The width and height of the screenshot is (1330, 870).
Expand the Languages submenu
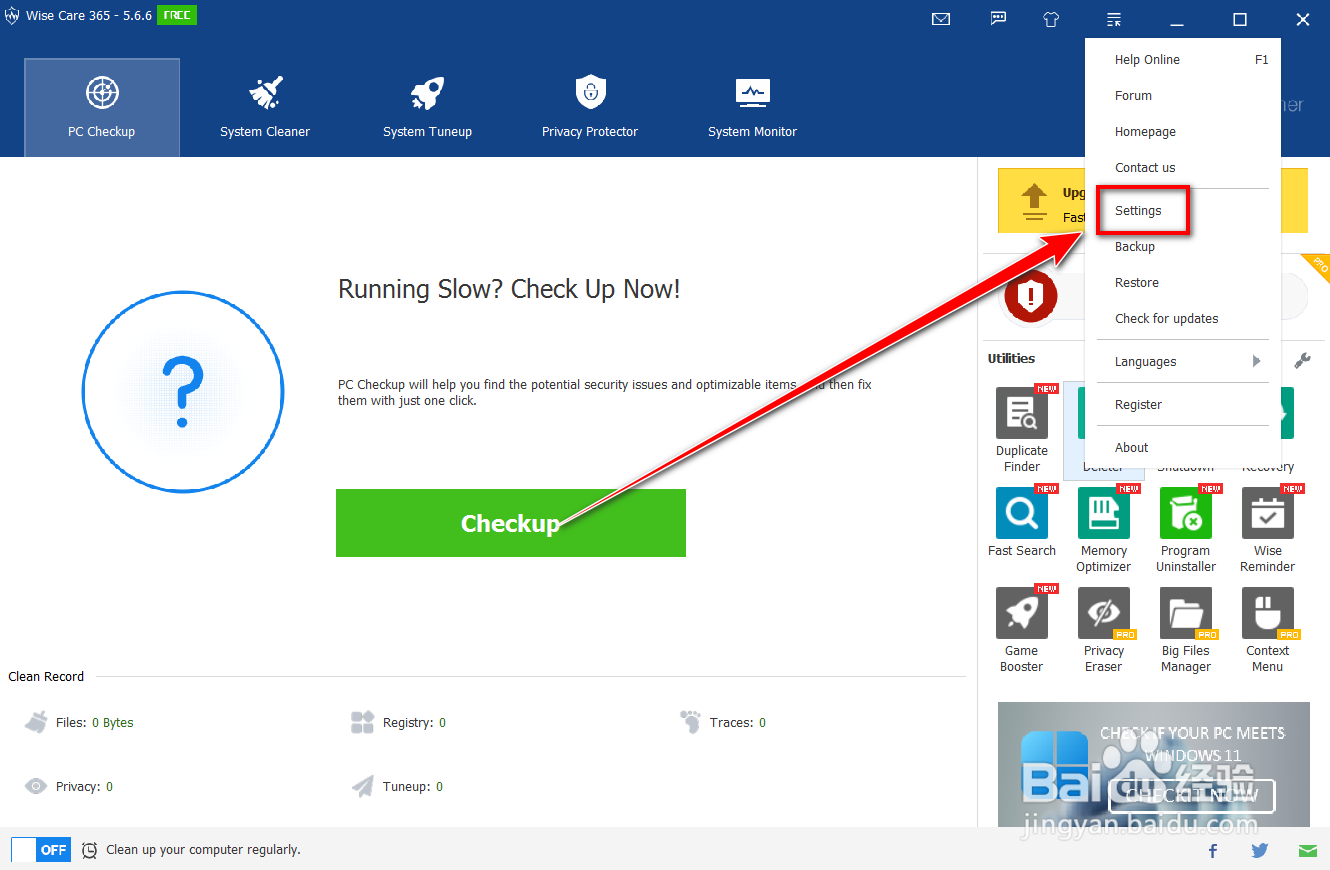tap(1182, 362)
